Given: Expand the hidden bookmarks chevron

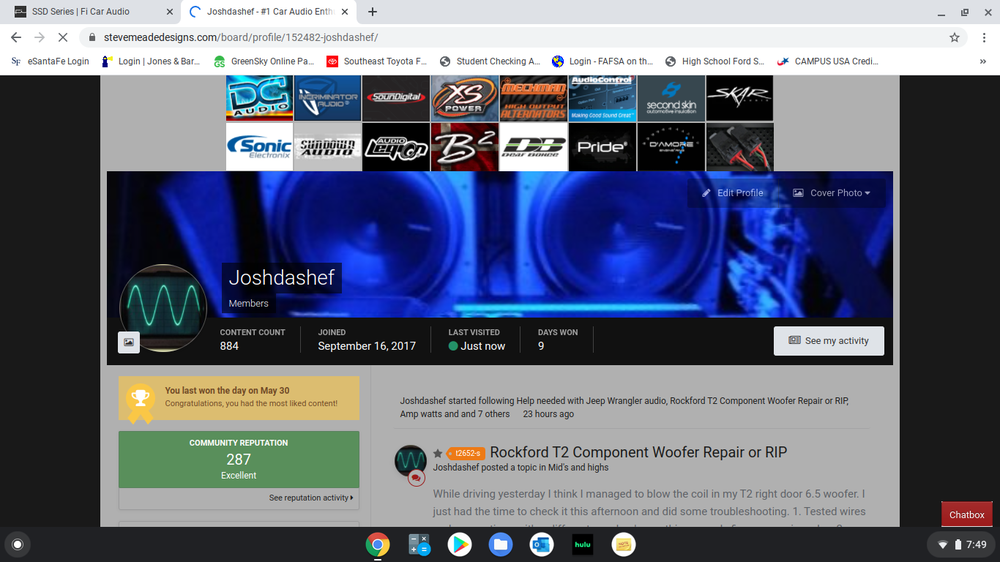Looking at the screenshot, I should click(x=983, y=61).
